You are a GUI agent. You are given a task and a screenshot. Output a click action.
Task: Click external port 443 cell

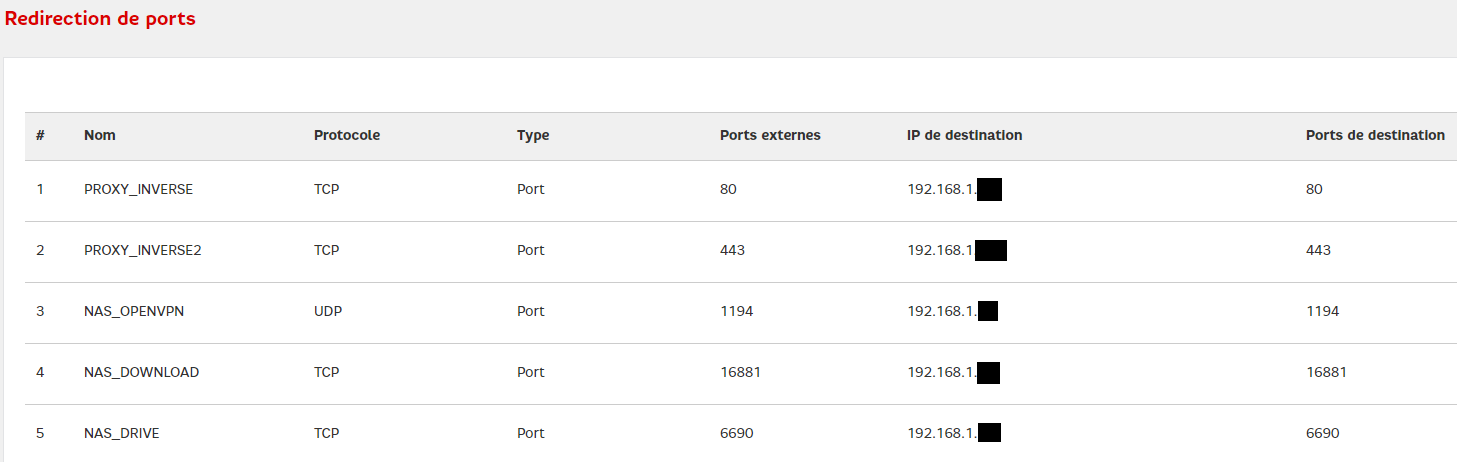[x=732, y=250]
